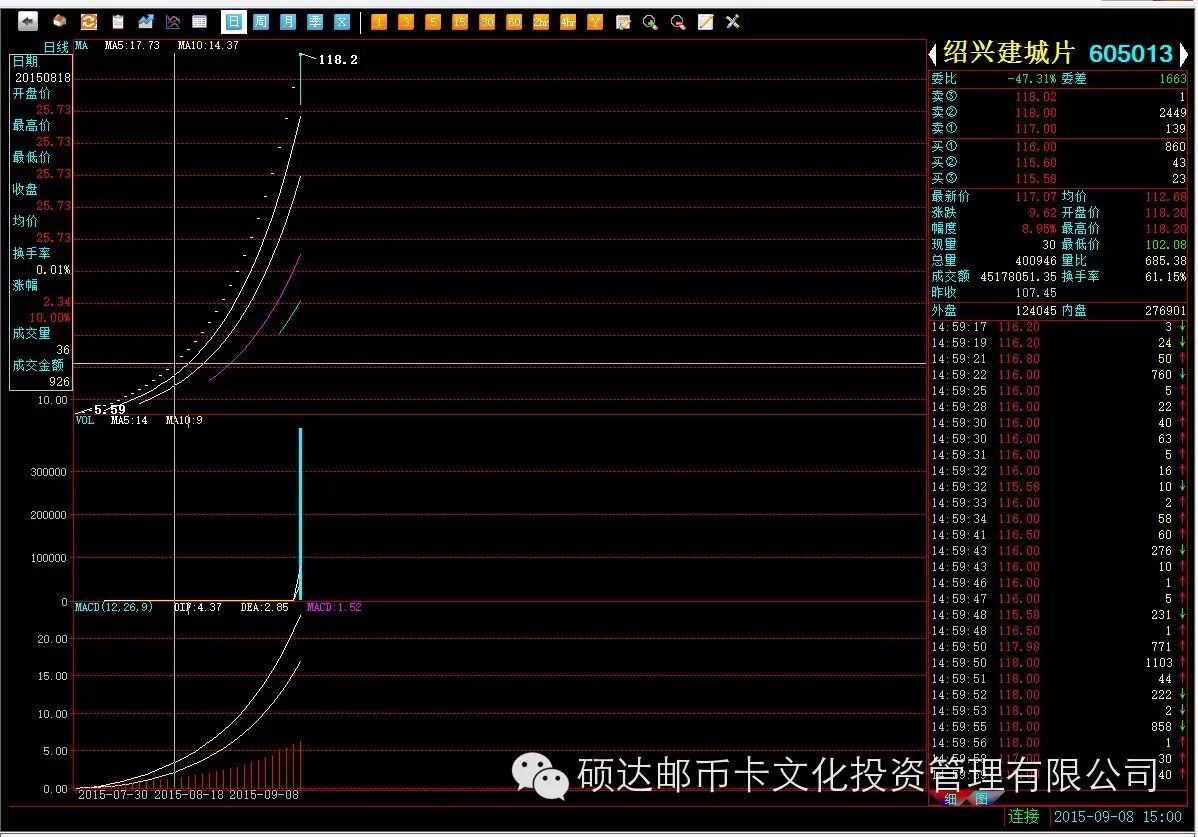Switch to monthly period 月
Image resolution: width=1198 pixels, height=837 pixels.
point(288,21)
